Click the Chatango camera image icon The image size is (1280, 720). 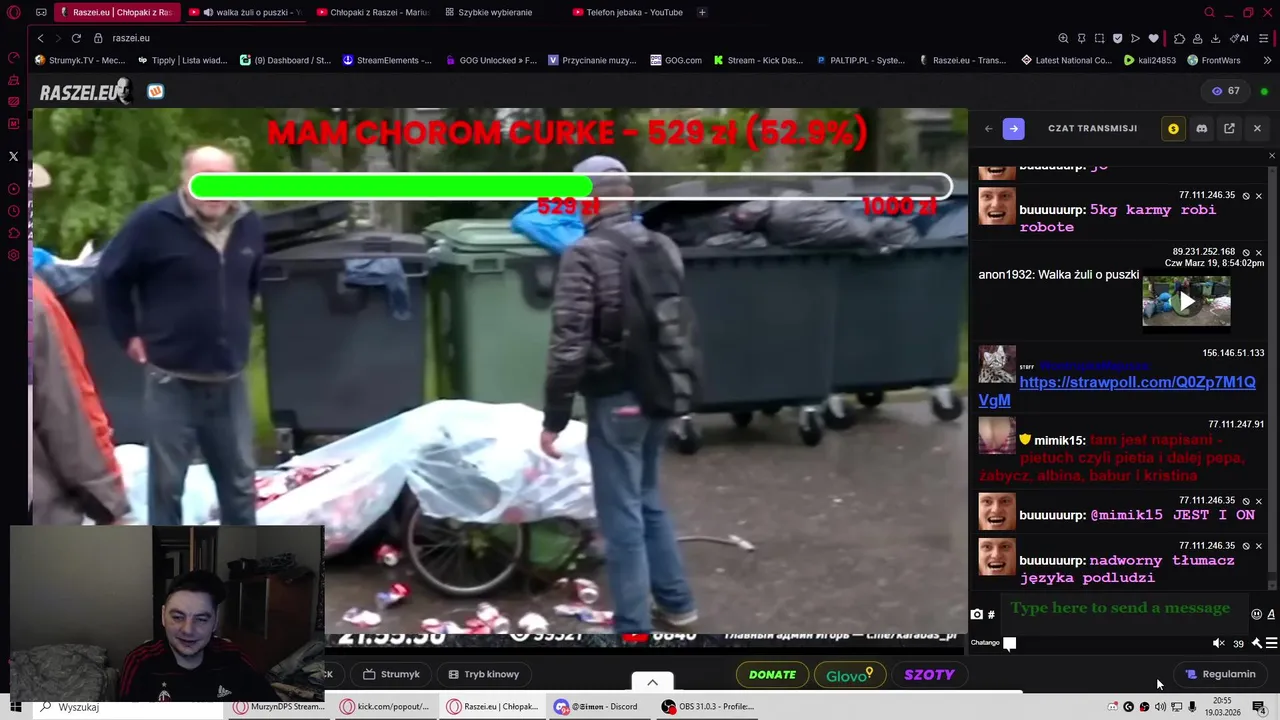pos(976,614)
